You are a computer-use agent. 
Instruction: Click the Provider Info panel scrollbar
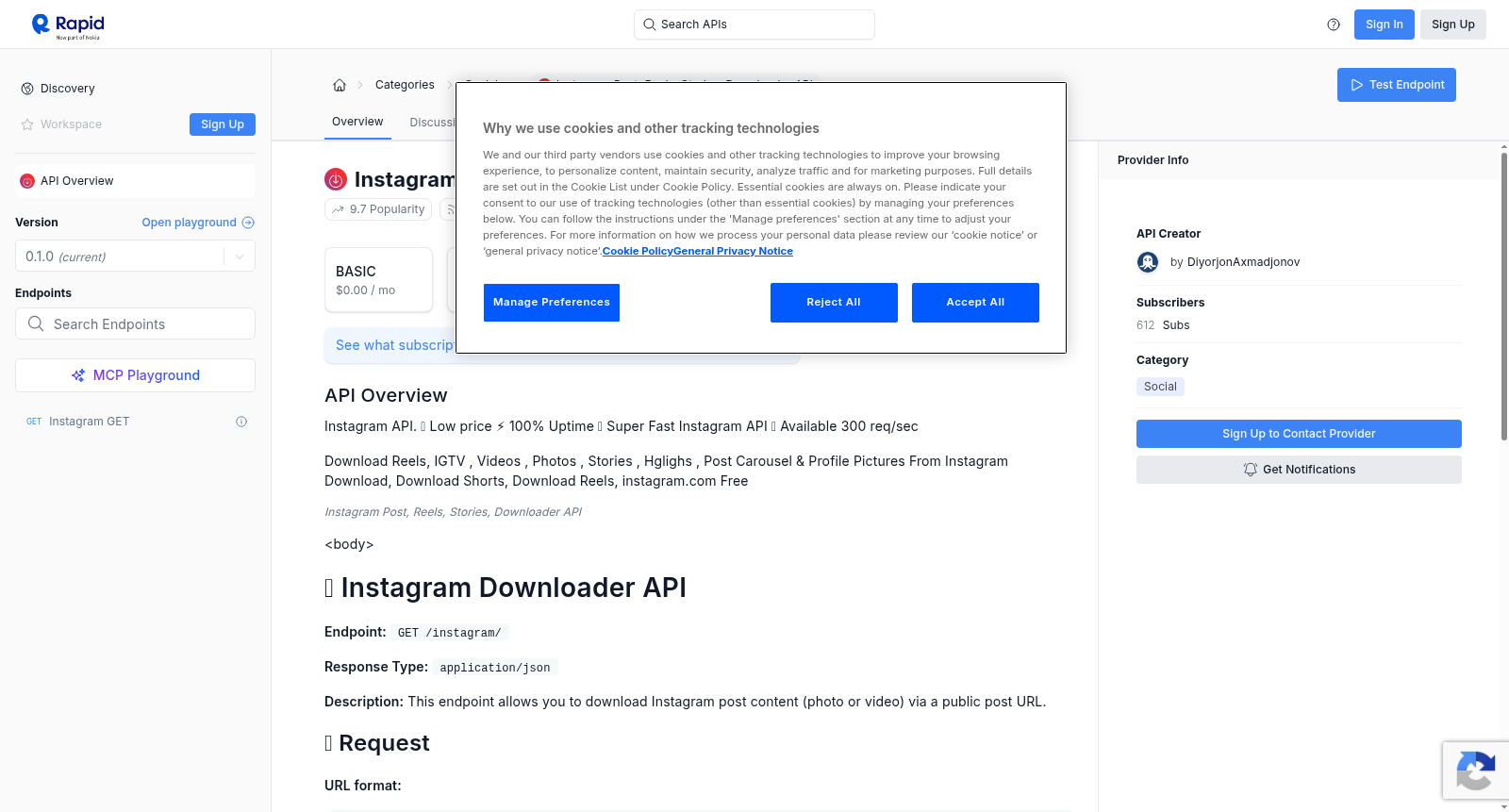click(x=1503, y=296)
